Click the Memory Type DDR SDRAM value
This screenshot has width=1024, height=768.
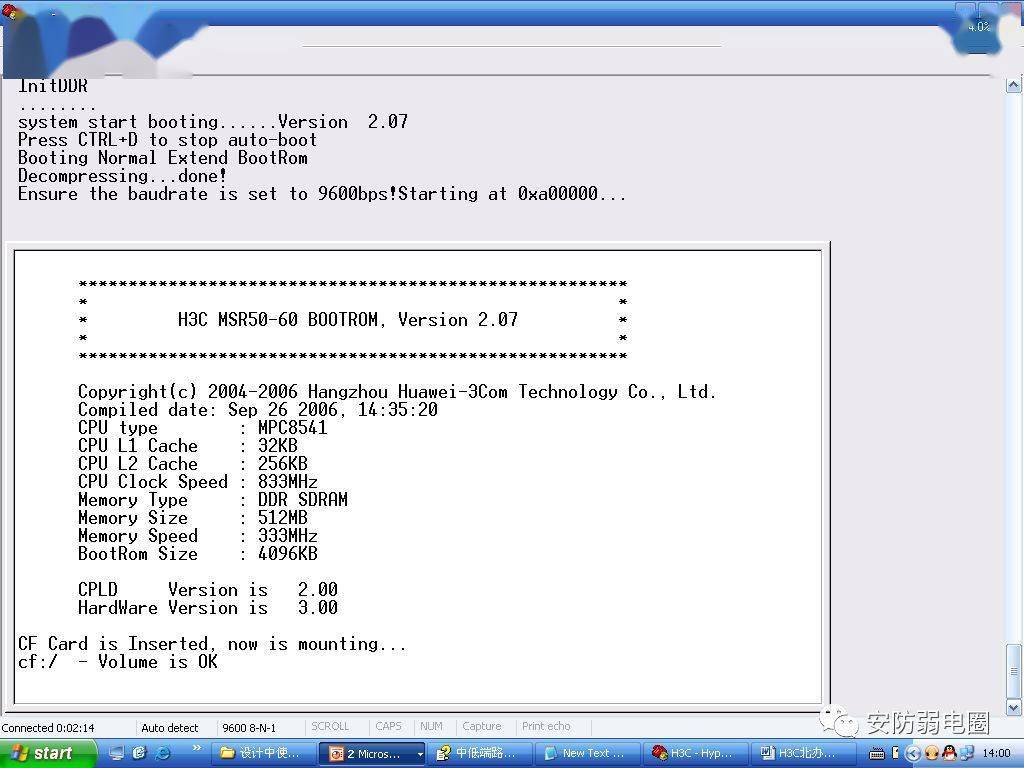pos(302,500)
